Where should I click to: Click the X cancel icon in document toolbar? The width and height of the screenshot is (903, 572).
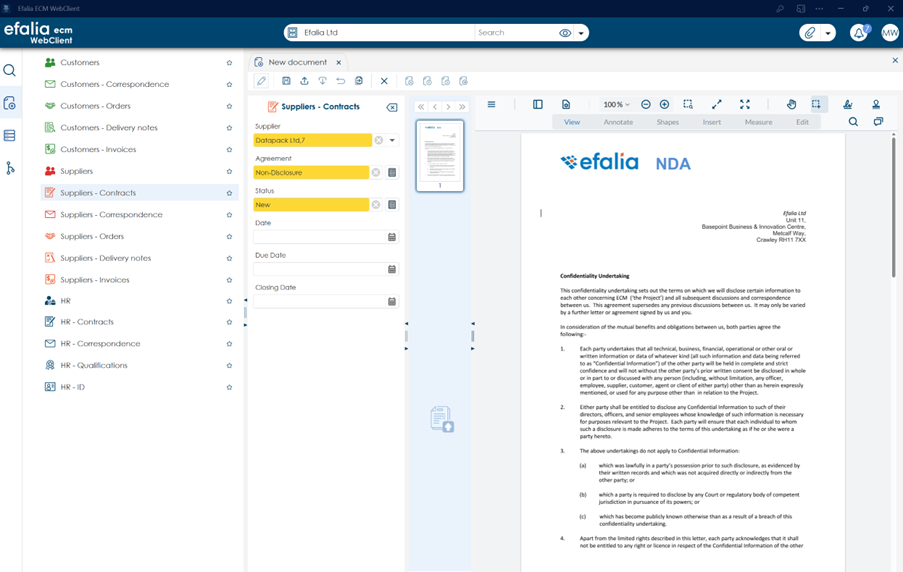coord(384,81)
